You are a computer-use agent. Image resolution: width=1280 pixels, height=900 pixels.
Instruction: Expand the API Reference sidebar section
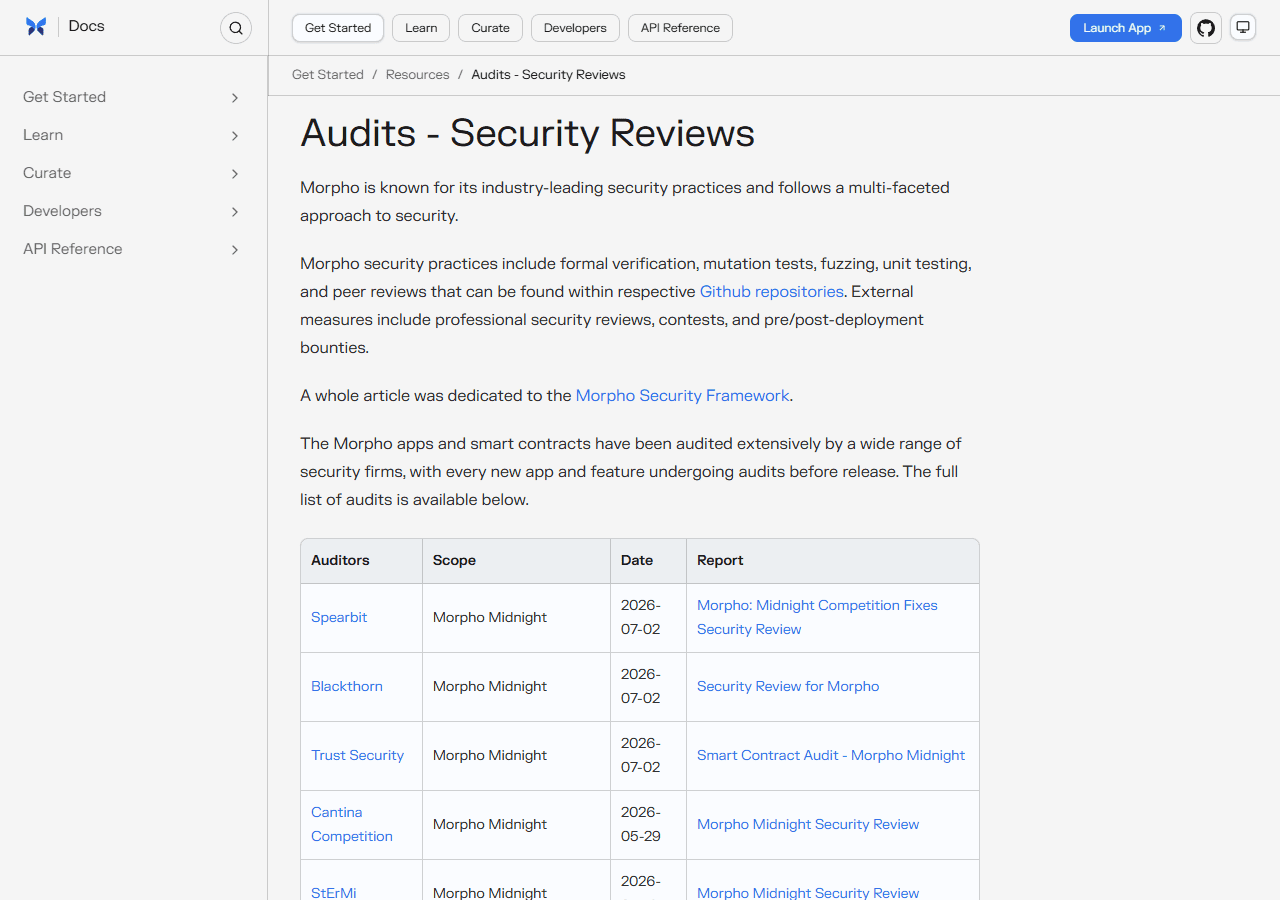(x=133, y=249)
